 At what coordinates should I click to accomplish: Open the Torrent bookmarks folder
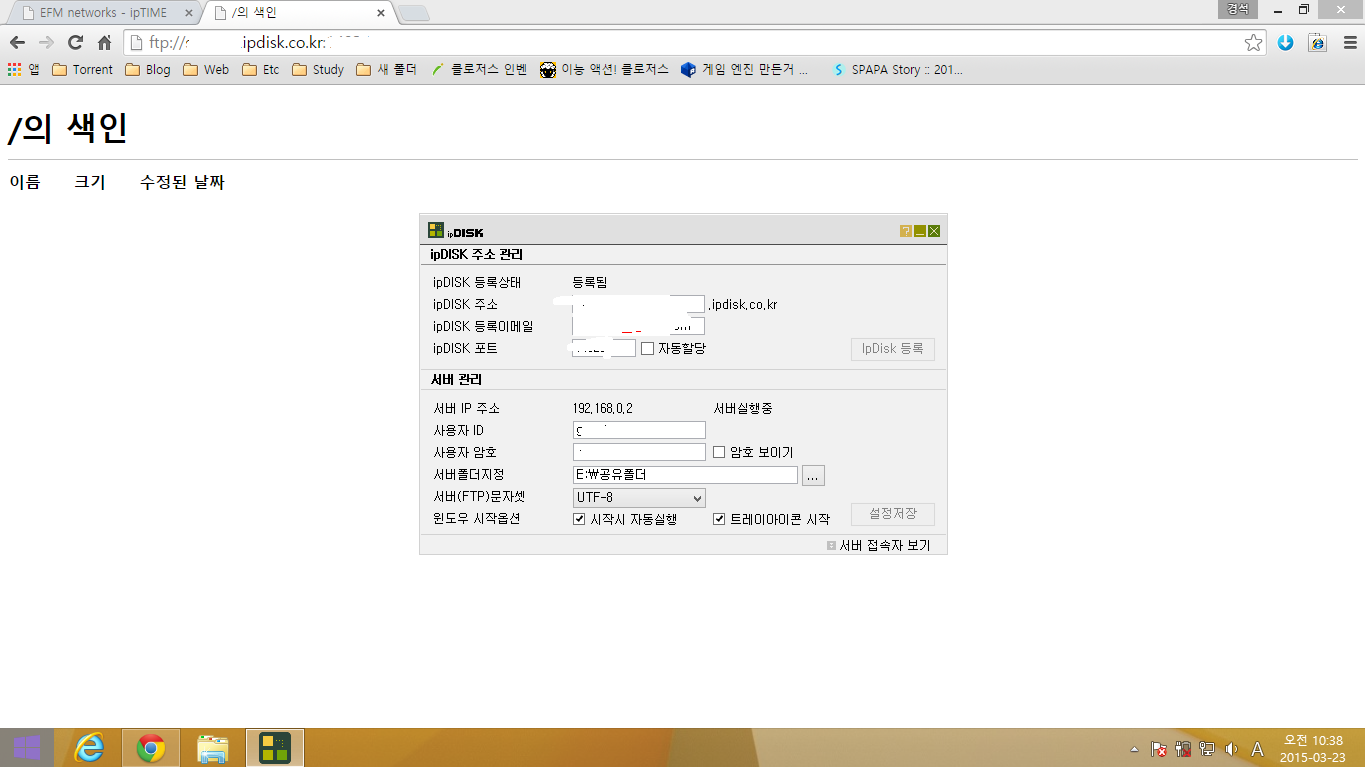point(82,70)
